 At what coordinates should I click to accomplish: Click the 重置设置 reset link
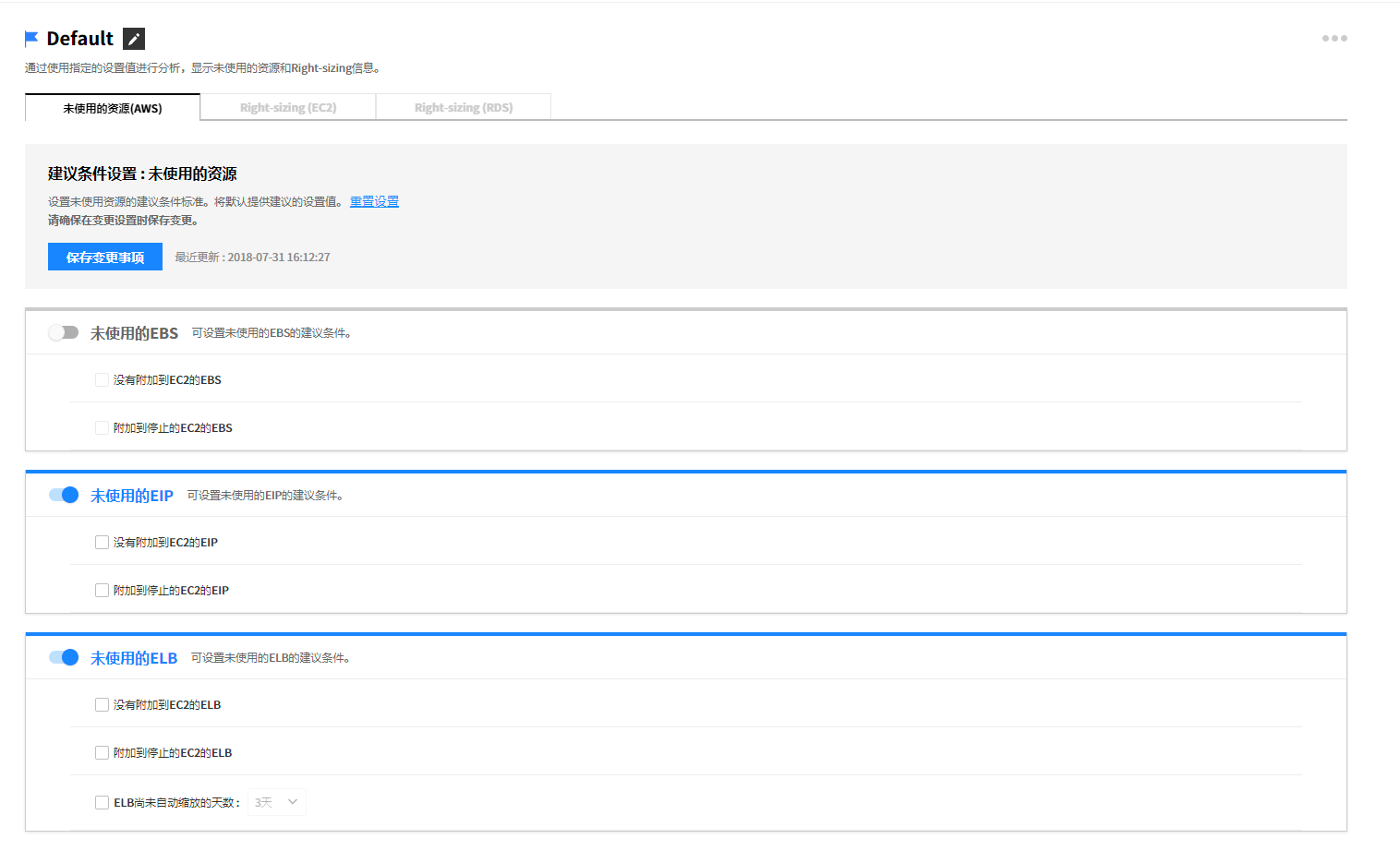click(x=374, y=201)
